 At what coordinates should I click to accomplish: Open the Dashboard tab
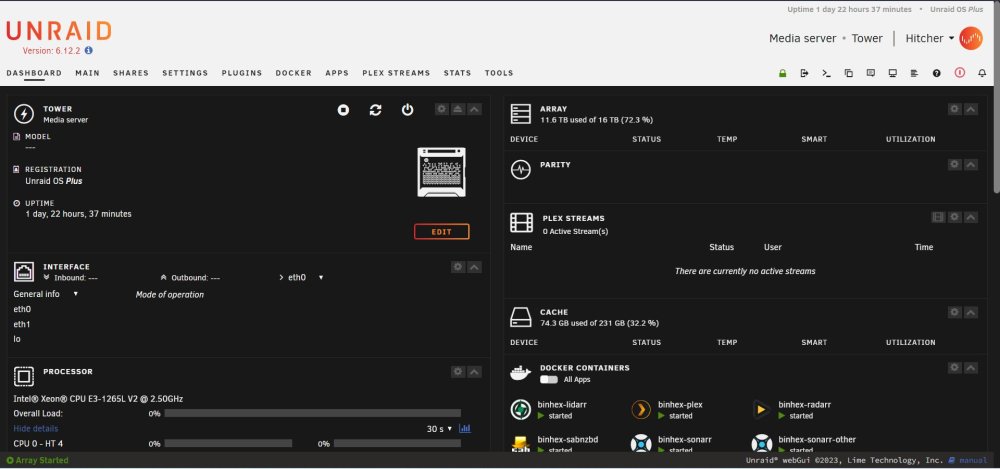pyautogui.click(x=34, y=73)
